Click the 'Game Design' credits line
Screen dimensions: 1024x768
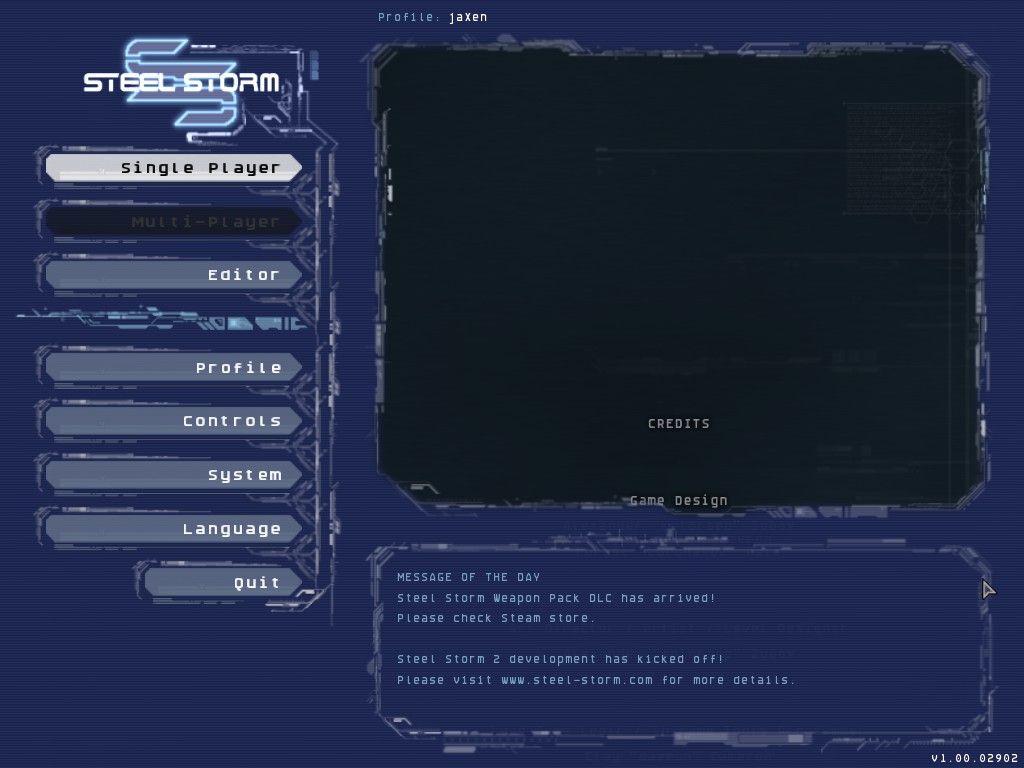[x=679, y=501]
